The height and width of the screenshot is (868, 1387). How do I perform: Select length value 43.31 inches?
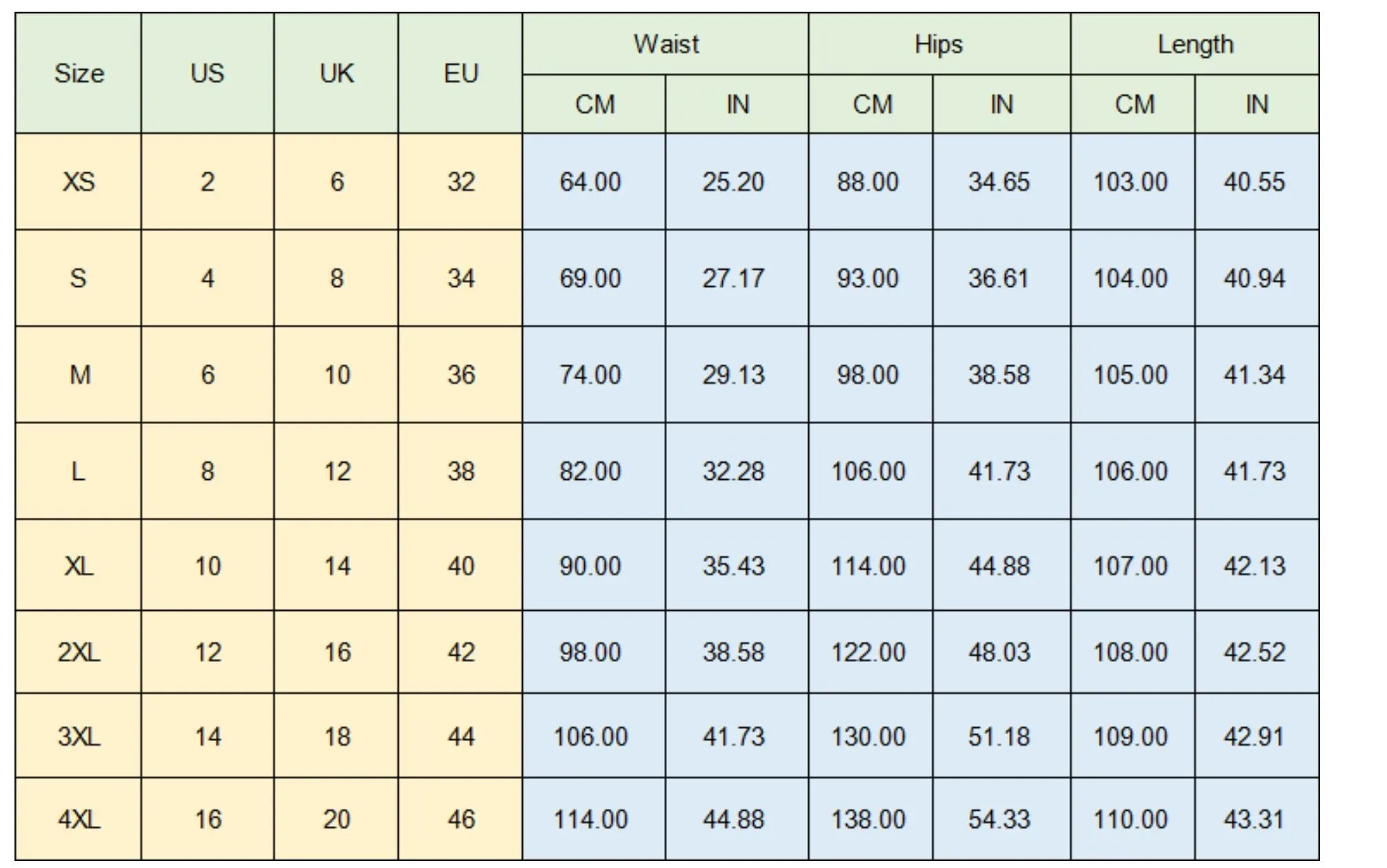[x=1257, y=819]
